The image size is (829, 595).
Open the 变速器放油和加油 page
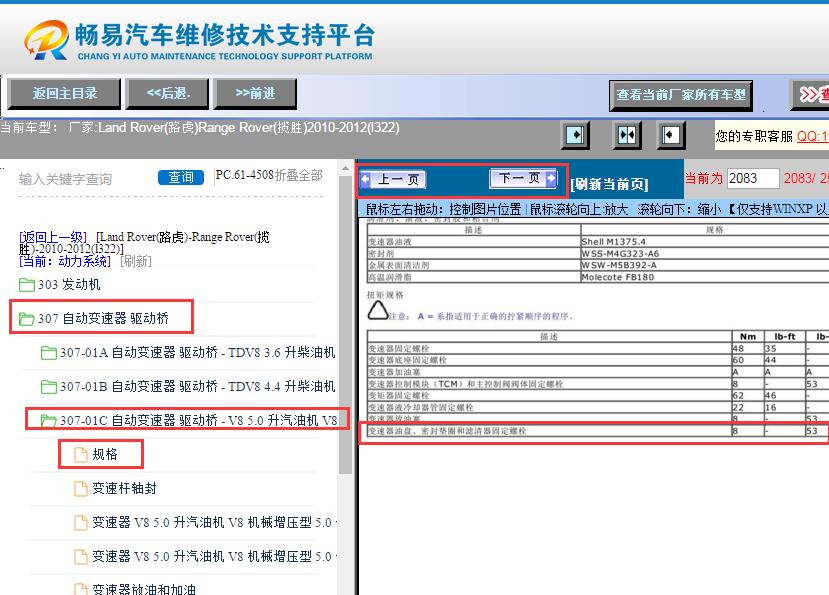[144, 589]
